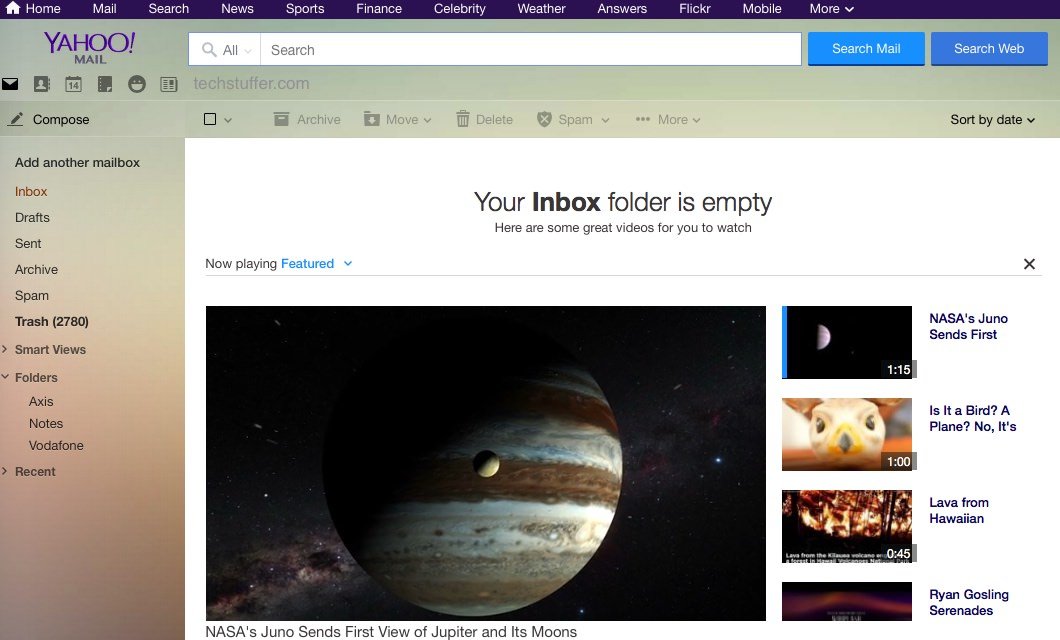Viewport: 1060px width, 640px height.
Task: Open the Spam dropdown arrow
Action: pyautogui.click(x=605, y=120)
